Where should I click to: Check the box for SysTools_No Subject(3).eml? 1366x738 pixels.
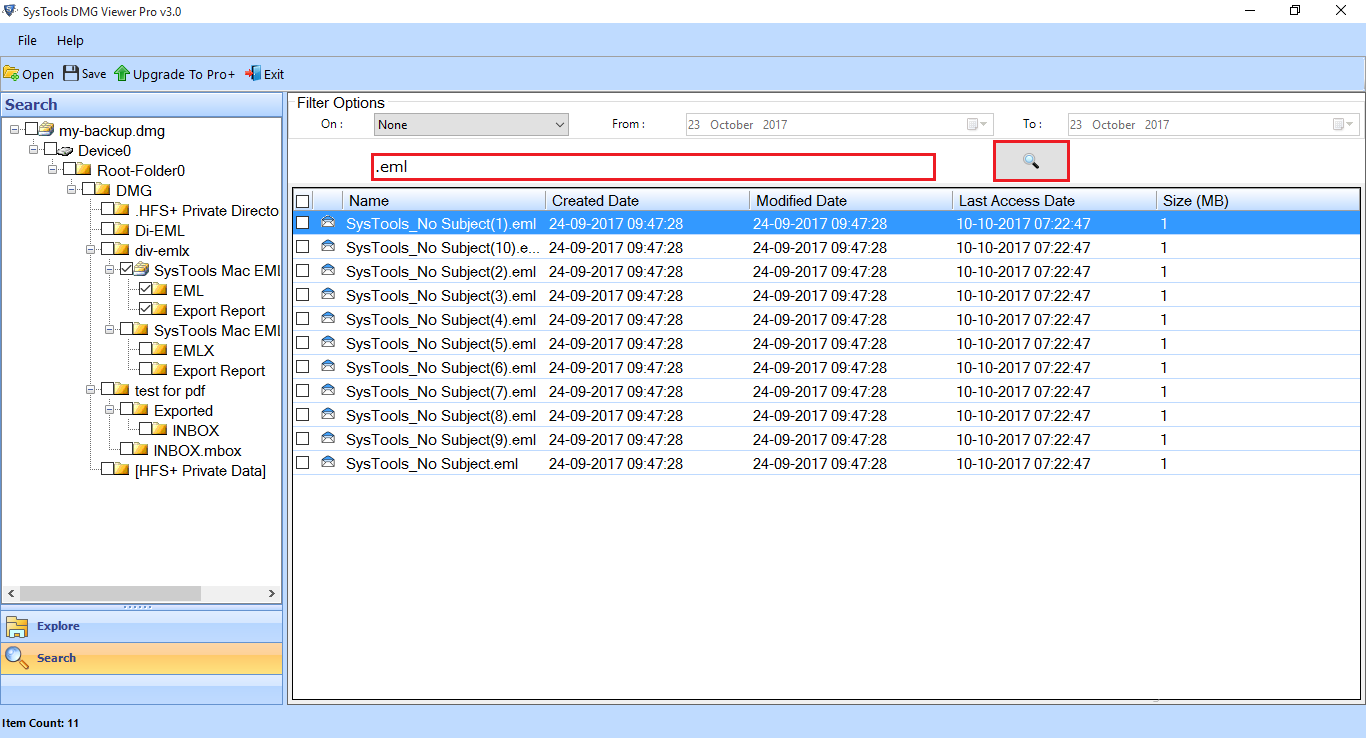coord(303,295)
